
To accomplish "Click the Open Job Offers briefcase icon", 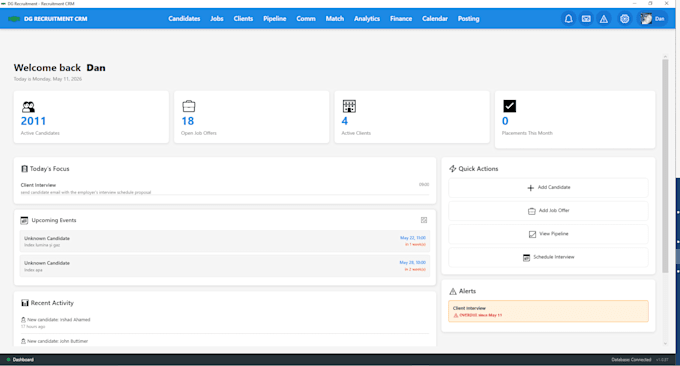I will pyautogui.click(x=189, y=106).
